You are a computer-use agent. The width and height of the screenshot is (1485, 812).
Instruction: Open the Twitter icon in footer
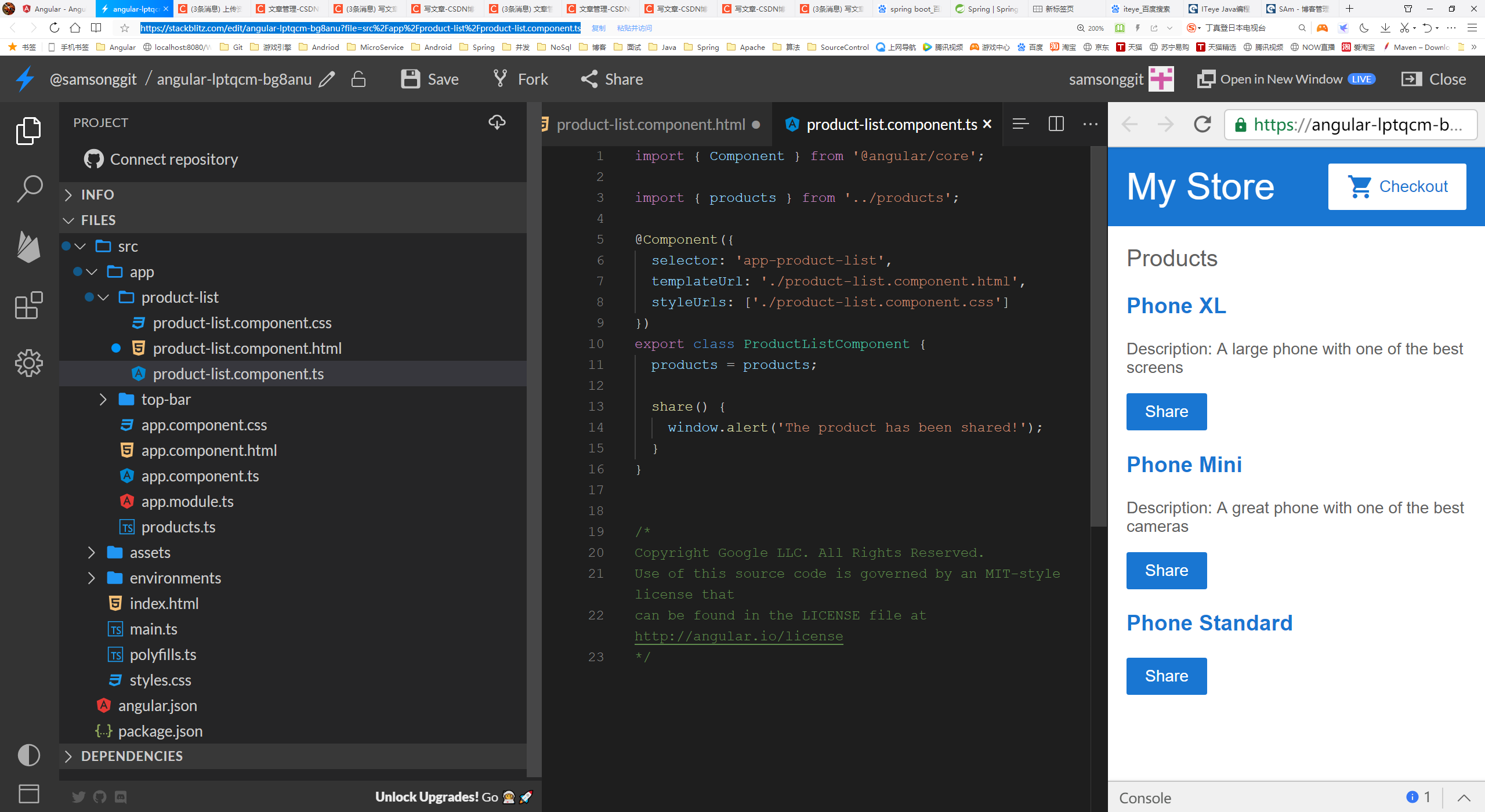78,797
